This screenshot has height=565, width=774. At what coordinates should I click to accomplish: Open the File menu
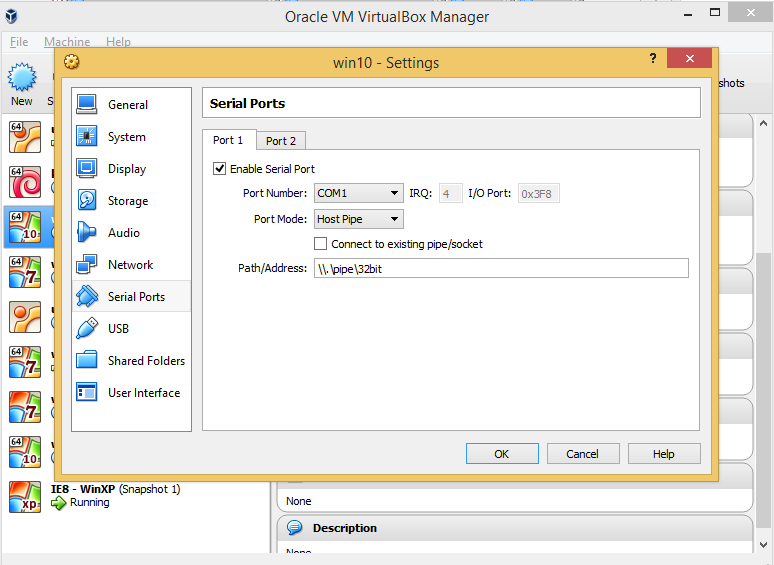point(19,42)
